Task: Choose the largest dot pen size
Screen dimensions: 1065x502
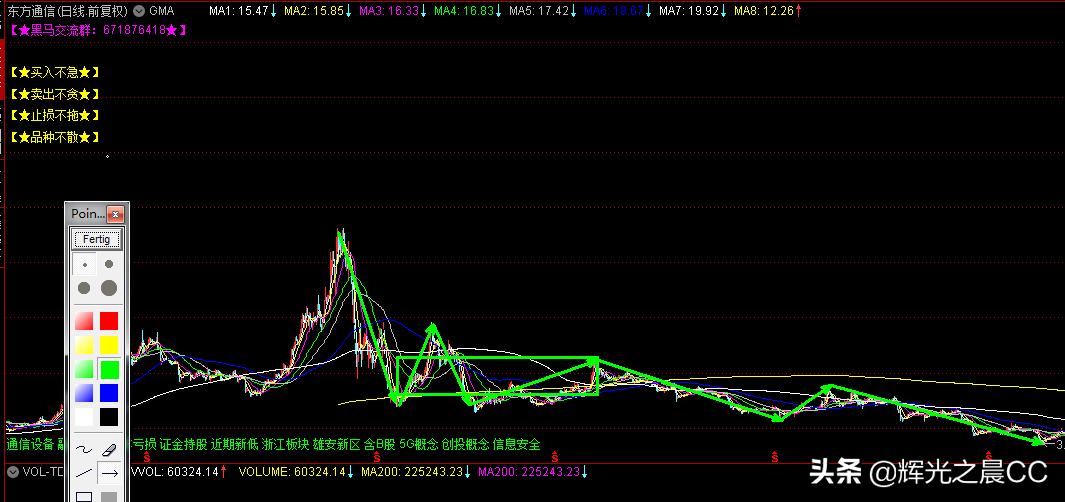Action: [x=109, y=288]
